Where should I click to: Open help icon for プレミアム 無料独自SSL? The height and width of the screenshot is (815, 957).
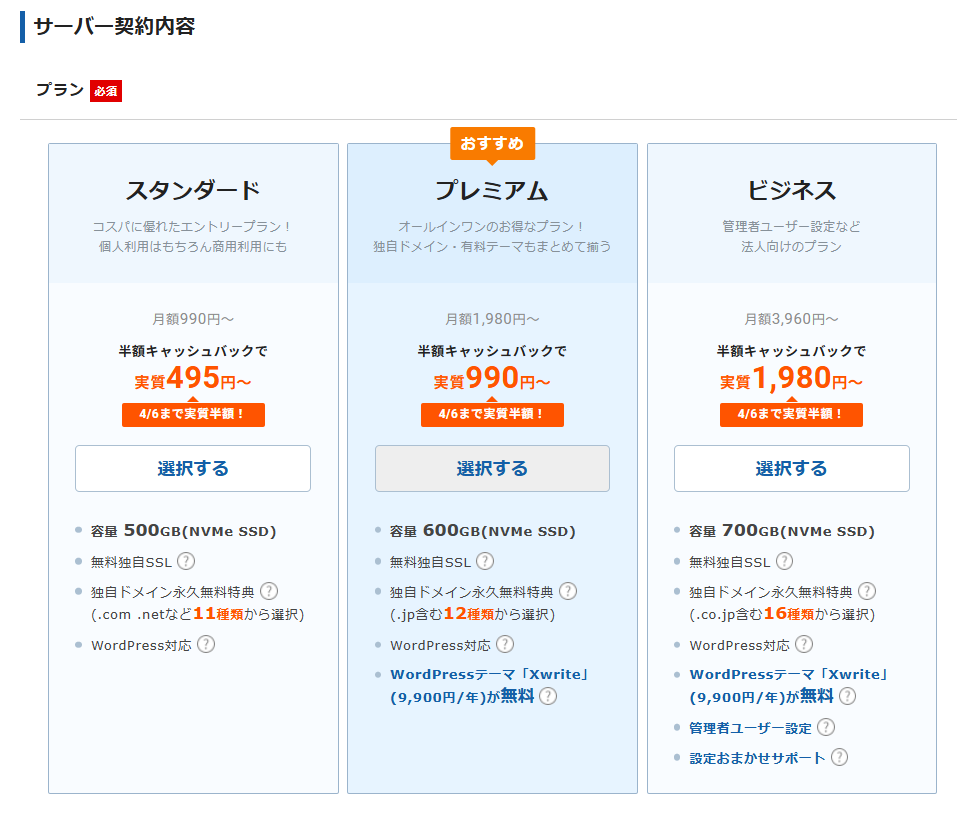[485, 561]
